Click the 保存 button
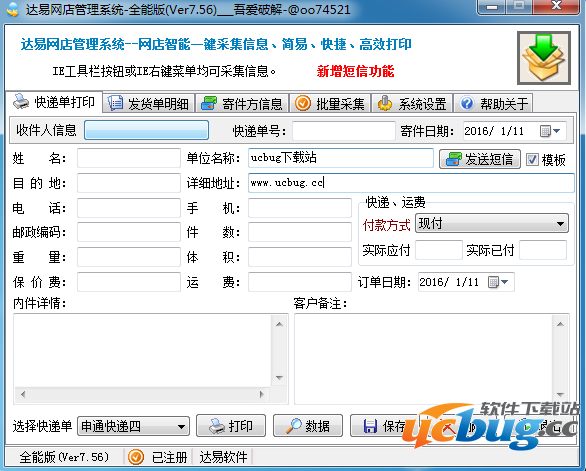Screen dimensions: 586x471 pyautogui.click(x=384, y=426)
